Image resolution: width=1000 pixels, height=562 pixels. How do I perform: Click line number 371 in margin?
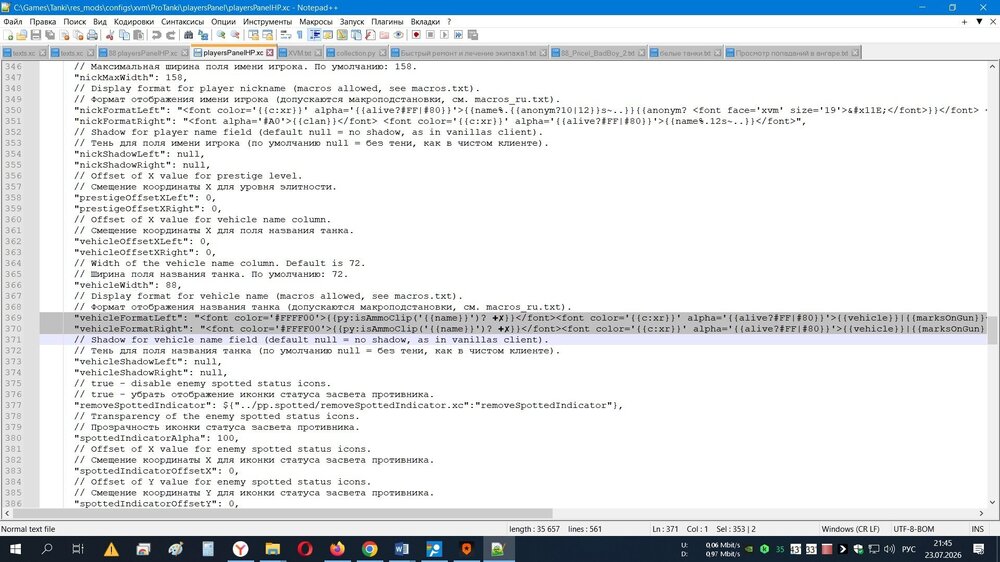tap(13, 340)
